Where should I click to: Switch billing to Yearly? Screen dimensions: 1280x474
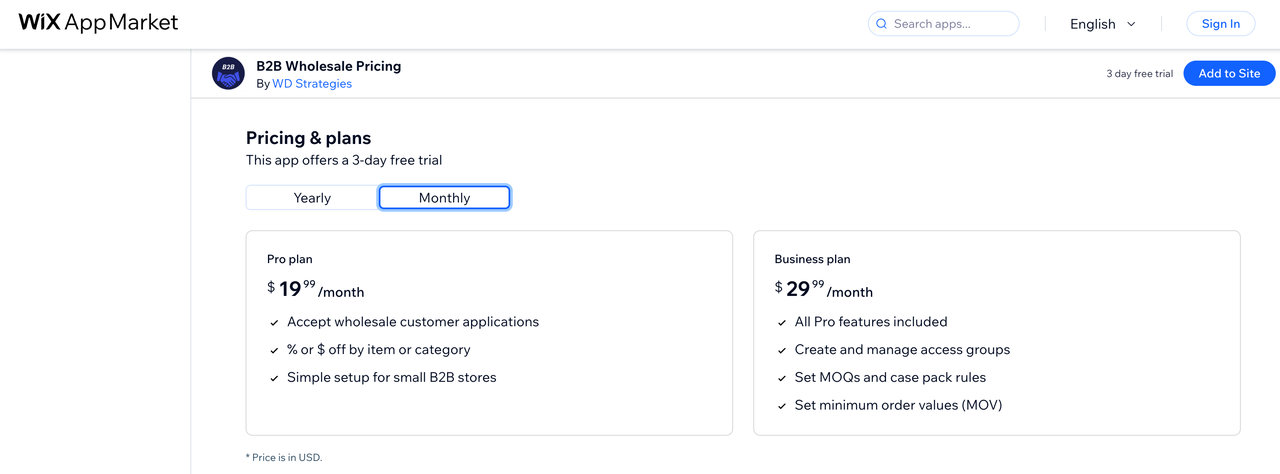(x=312, y=198)
